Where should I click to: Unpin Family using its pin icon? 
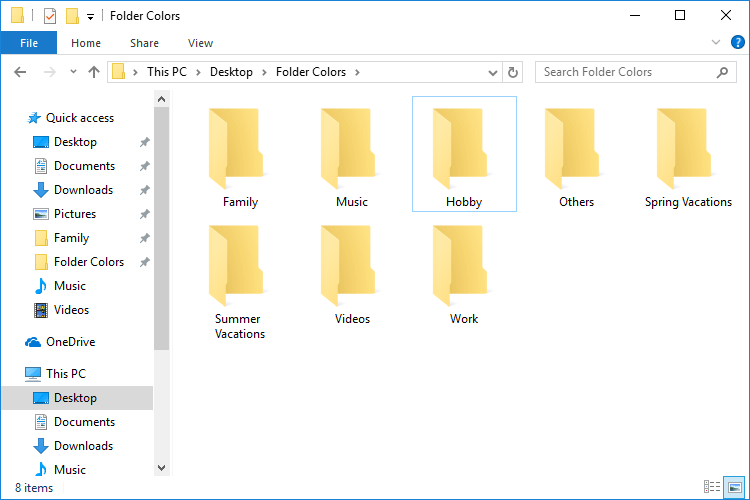pyautogui.click(x=144, y=238)
